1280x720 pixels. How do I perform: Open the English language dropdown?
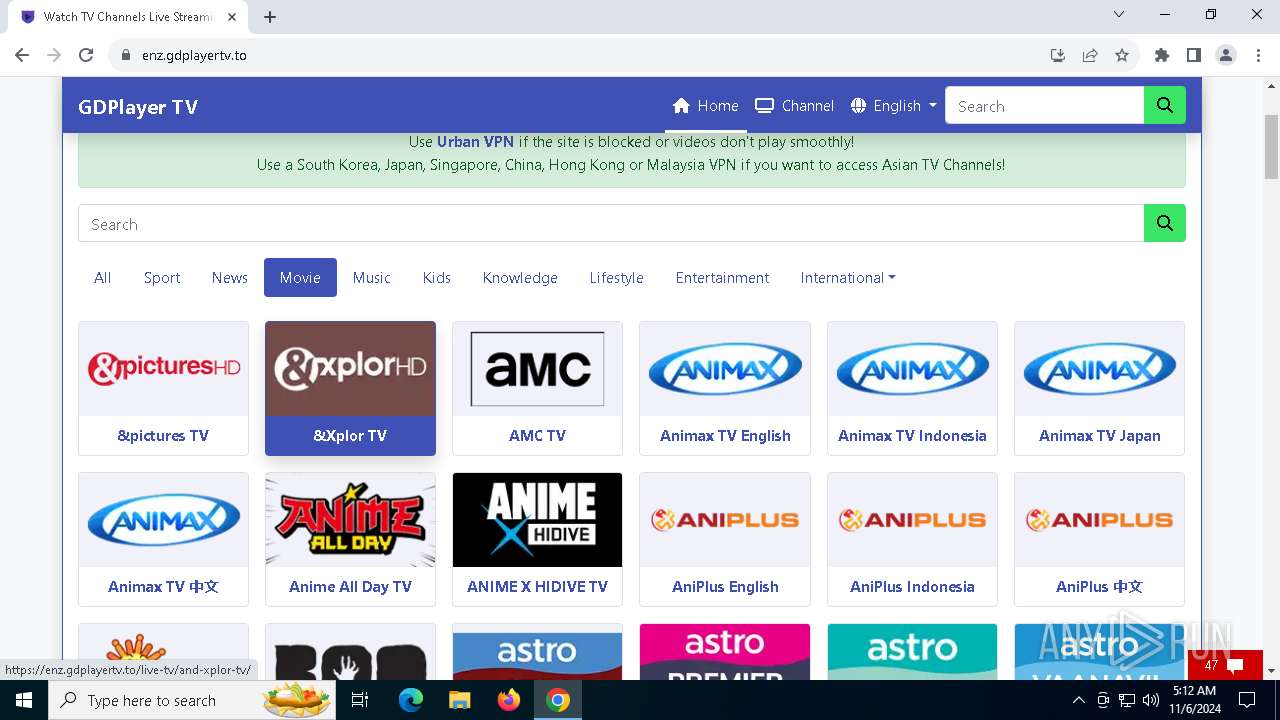tap(894, 105)
